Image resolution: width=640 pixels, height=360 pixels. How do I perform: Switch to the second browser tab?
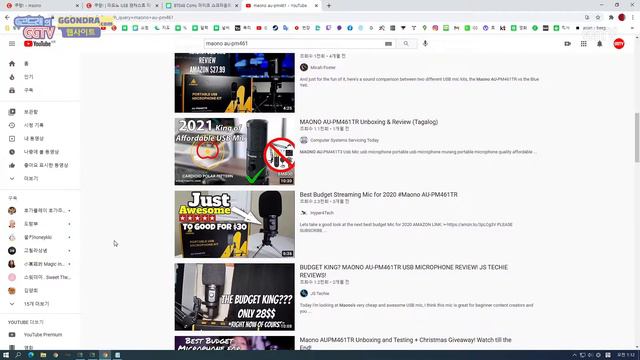click(x=121, y=6)
